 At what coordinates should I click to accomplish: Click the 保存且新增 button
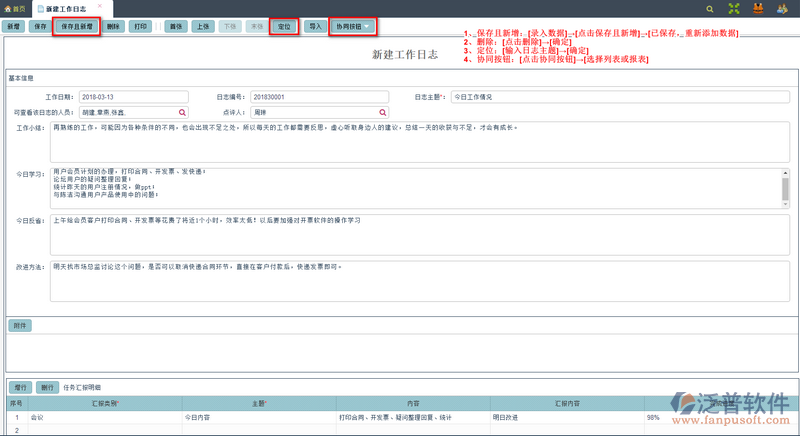click(x=77, y=27)
